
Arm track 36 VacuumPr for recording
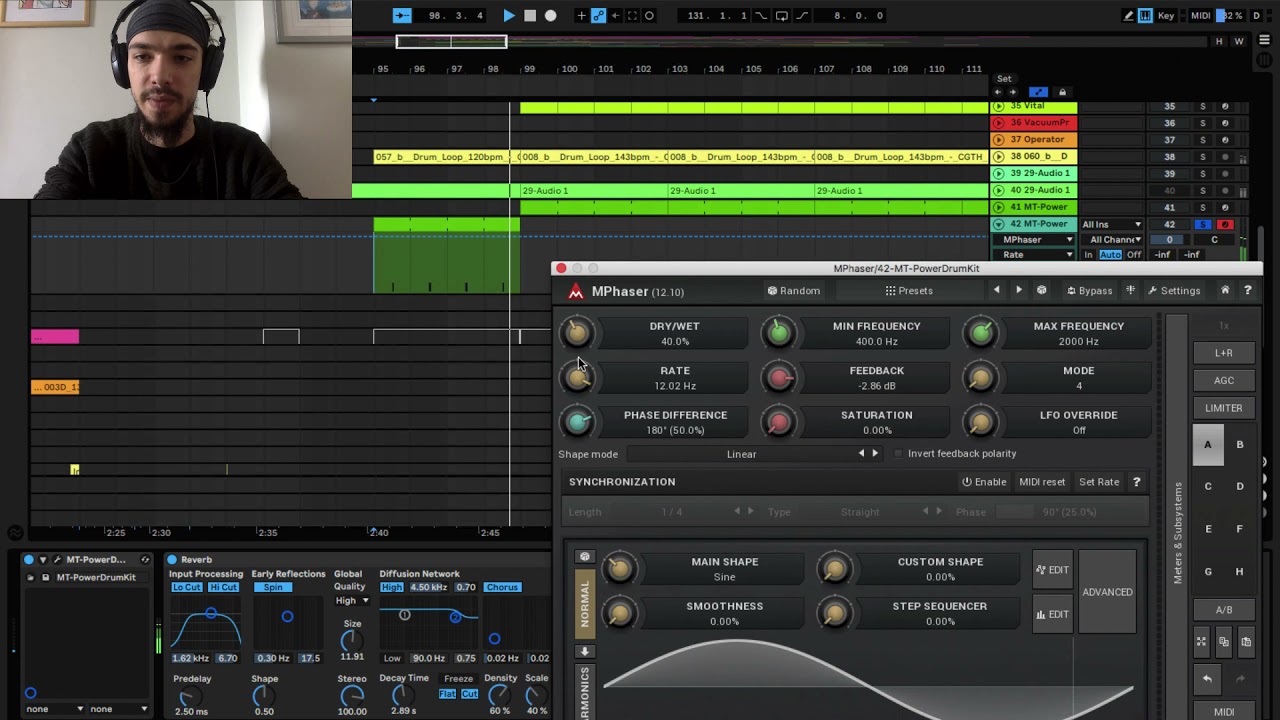1225,123
